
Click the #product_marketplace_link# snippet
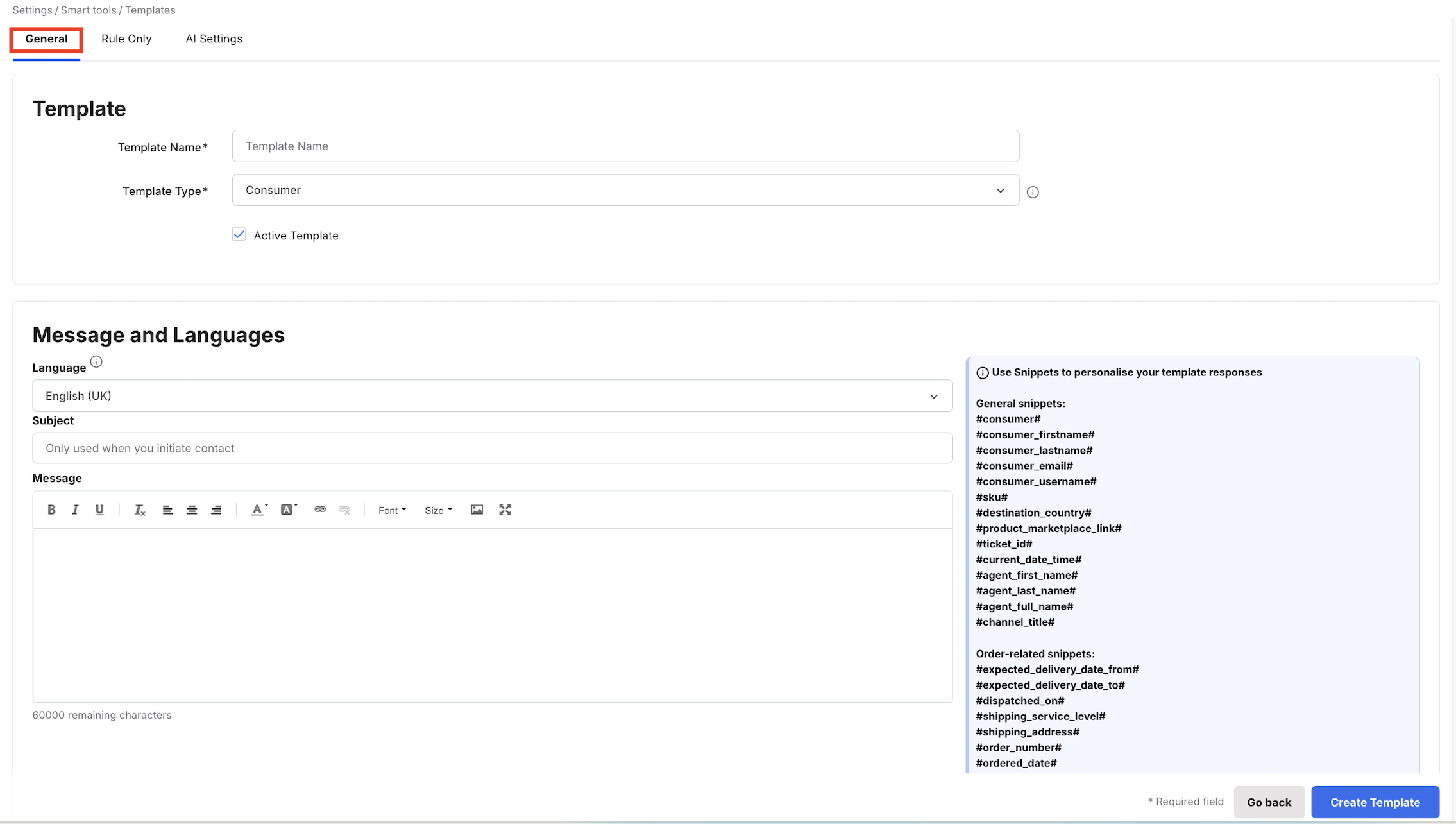tap(1049, 528)
